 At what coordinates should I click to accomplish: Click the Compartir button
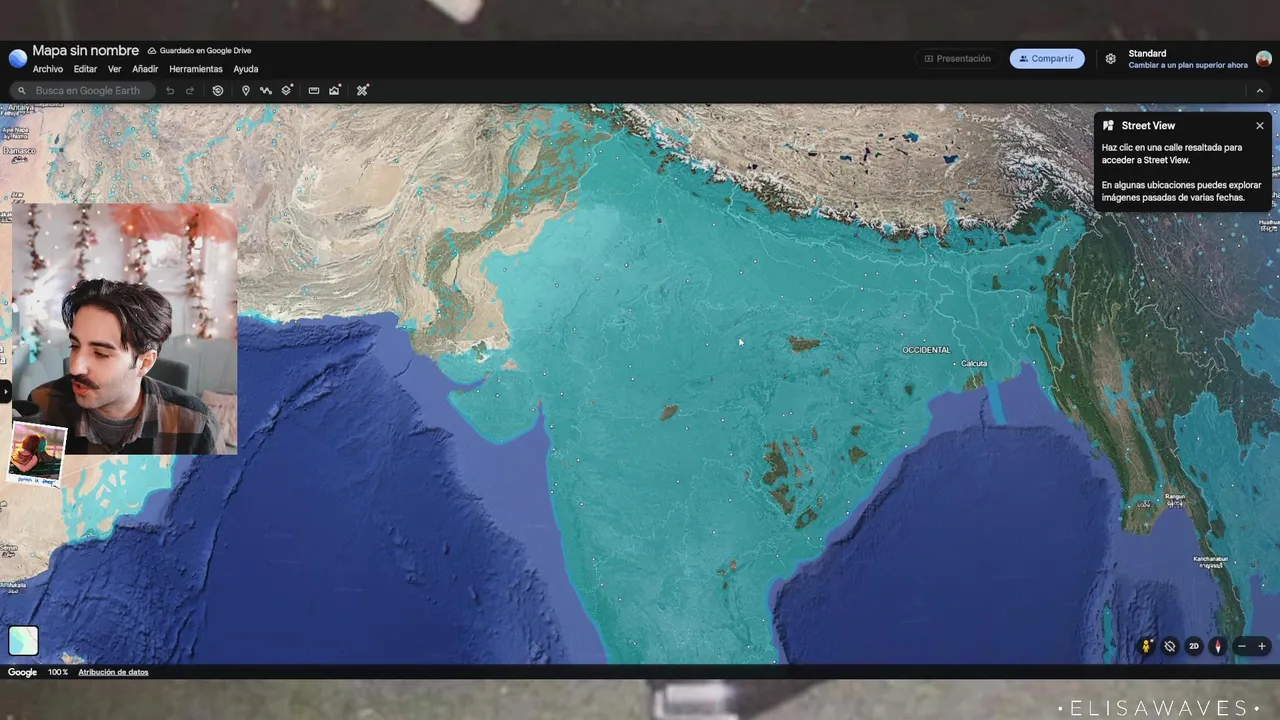click(x=1047, y=59)
